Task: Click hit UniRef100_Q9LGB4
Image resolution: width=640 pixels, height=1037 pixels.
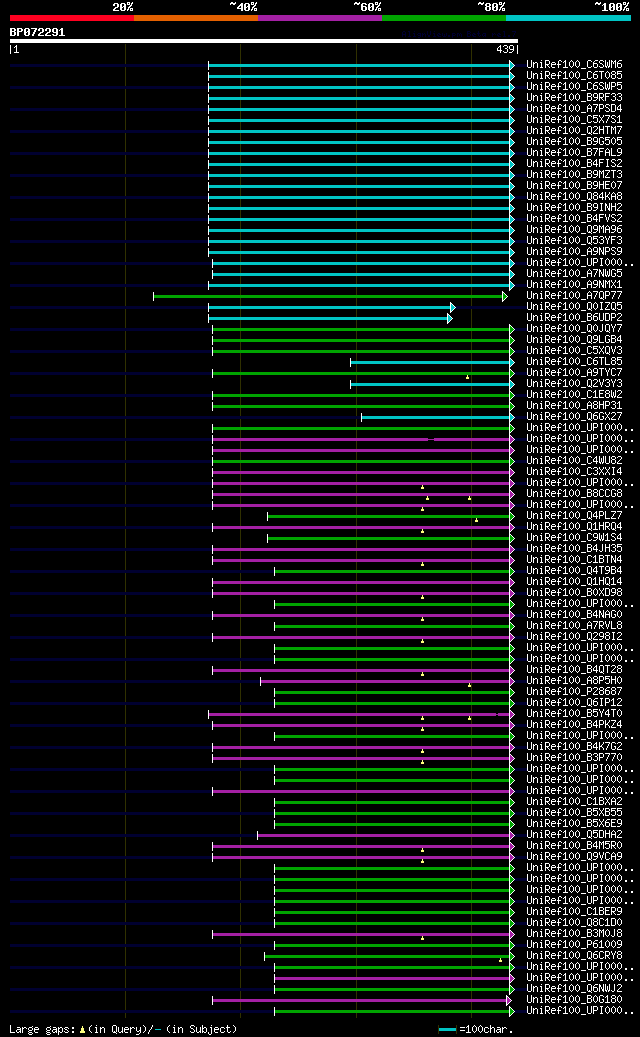Action: pos(575,339)
